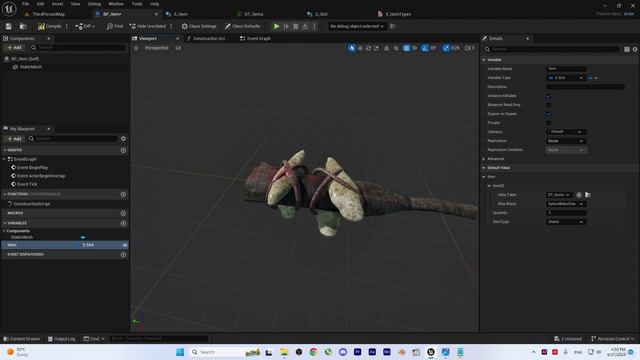Open the Tools menu
640x360 pixels.
(x=137, y=4)
